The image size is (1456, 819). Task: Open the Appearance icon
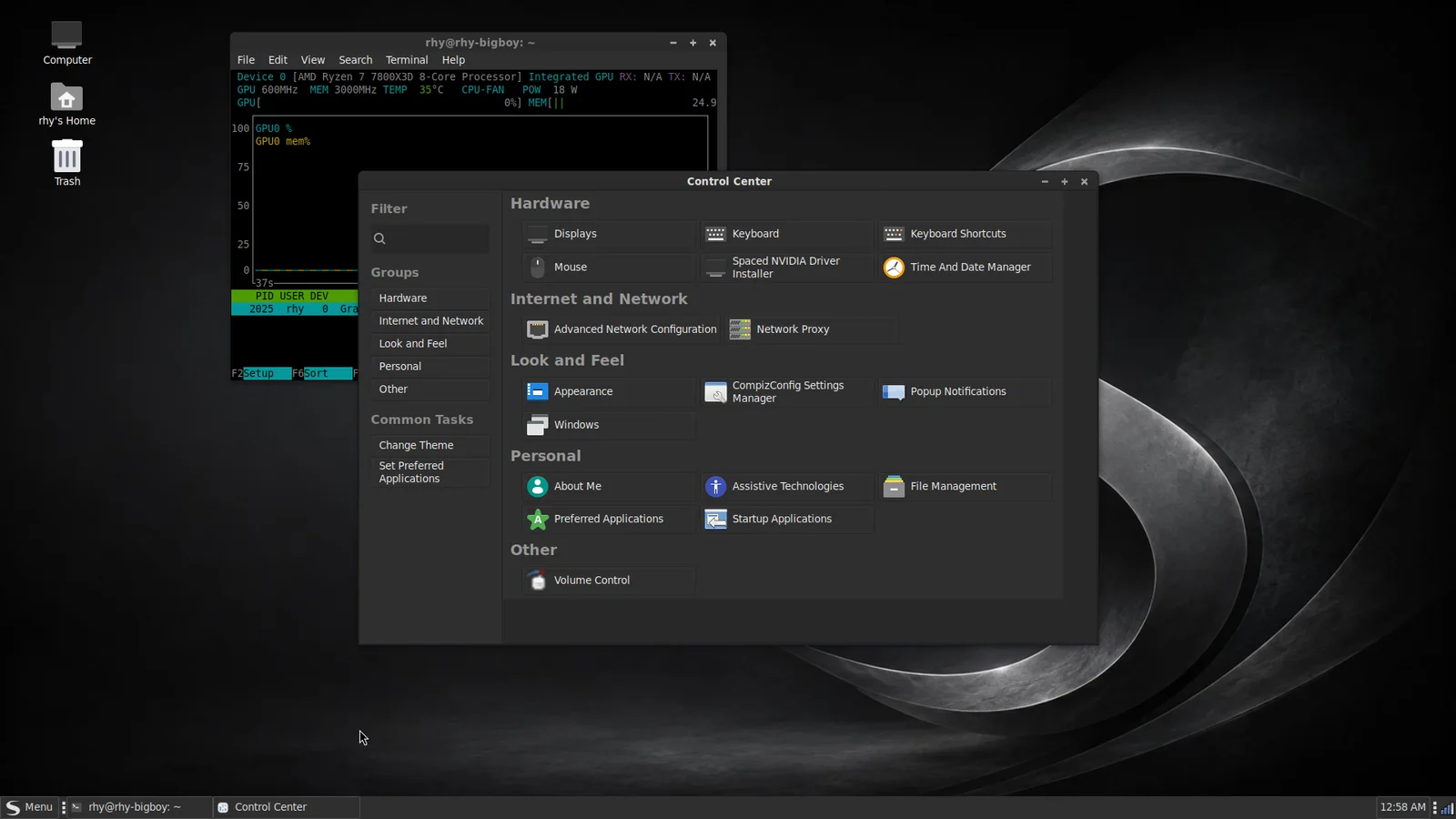point(538,391)
